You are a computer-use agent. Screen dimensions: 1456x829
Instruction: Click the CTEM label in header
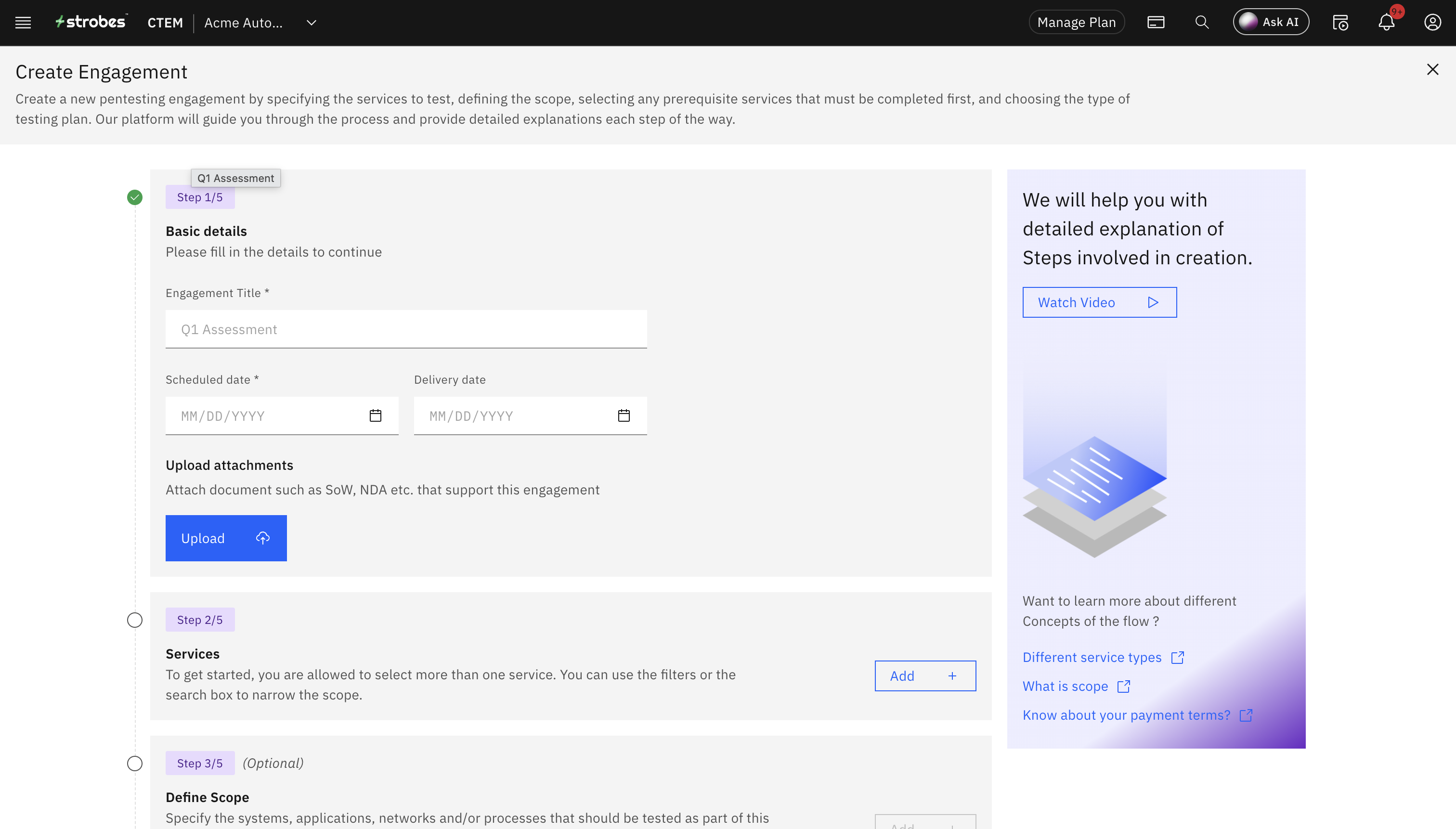[x=165, y=23]
